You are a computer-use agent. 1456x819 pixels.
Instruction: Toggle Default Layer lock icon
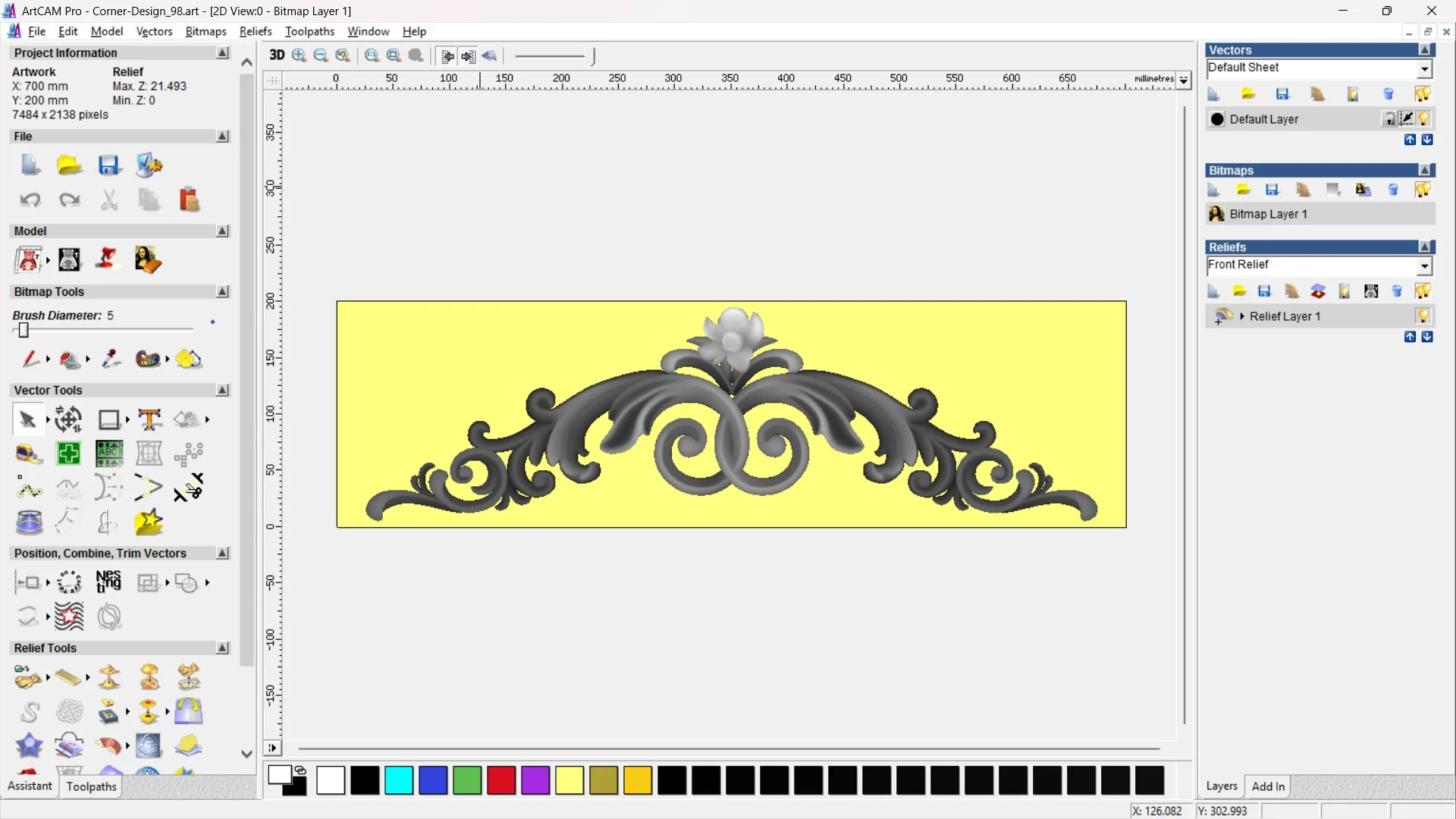click(x=1389, y=119)
